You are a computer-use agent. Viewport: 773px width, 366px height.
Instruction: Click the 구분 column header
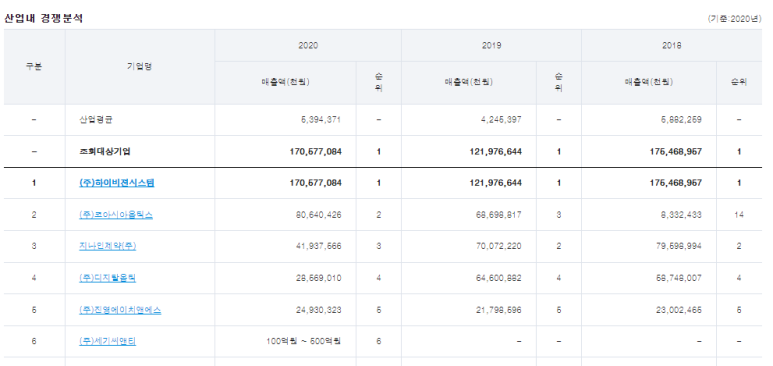point(34,67)
